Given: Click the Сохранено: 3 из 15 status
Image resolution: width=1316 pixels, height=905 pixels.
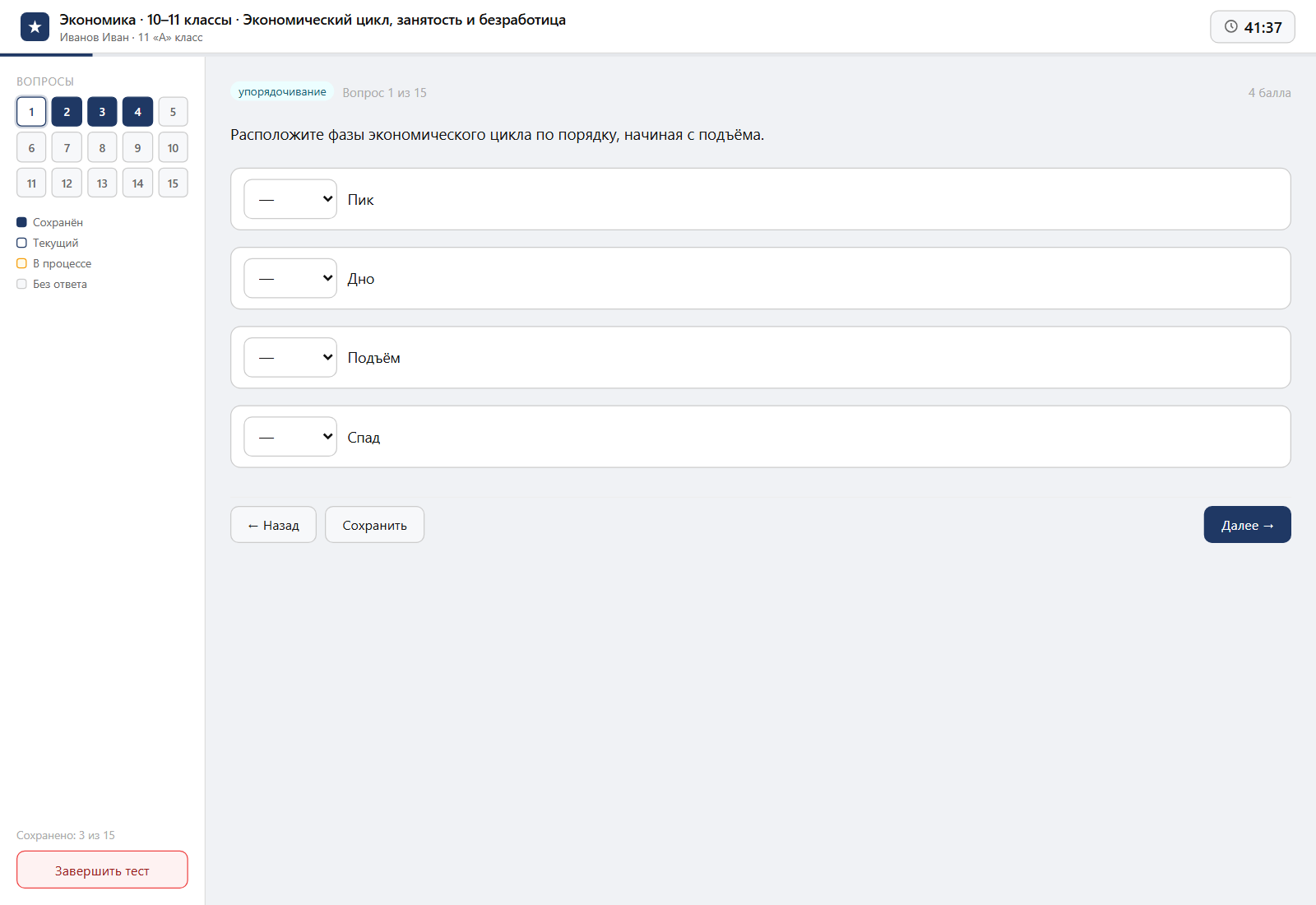Looking at the screenshot, I should (x=66, y=835).
